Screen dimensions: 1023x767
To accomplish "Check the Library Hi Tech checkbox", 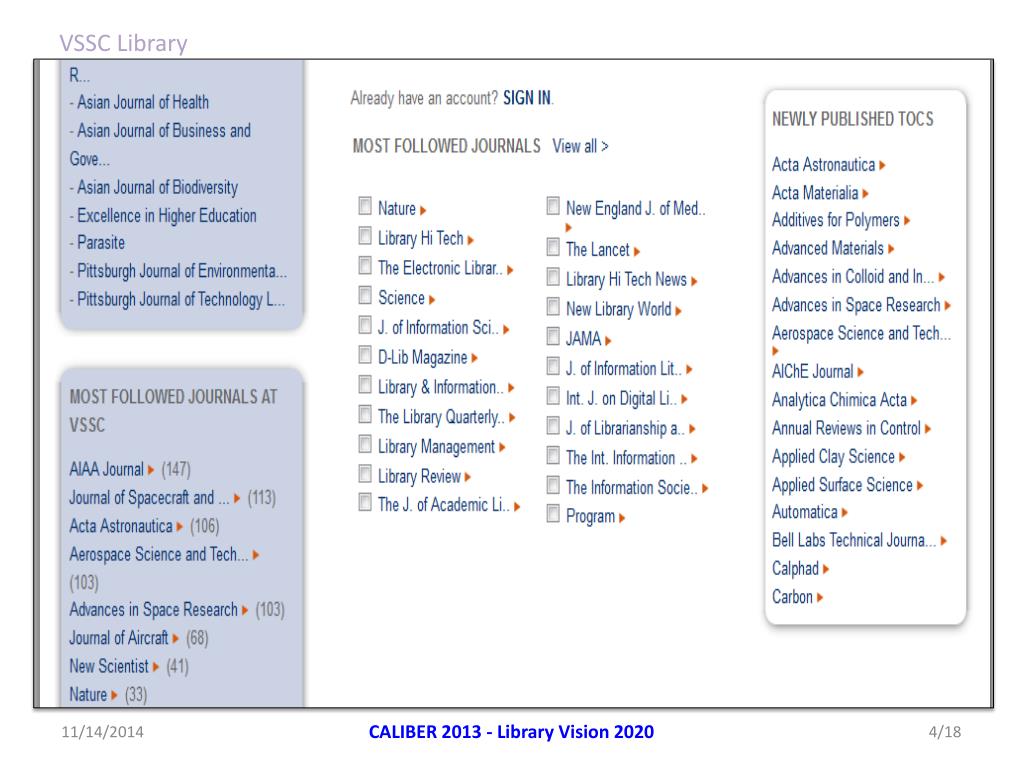I will pyautogui.click(x=365, y=236).
